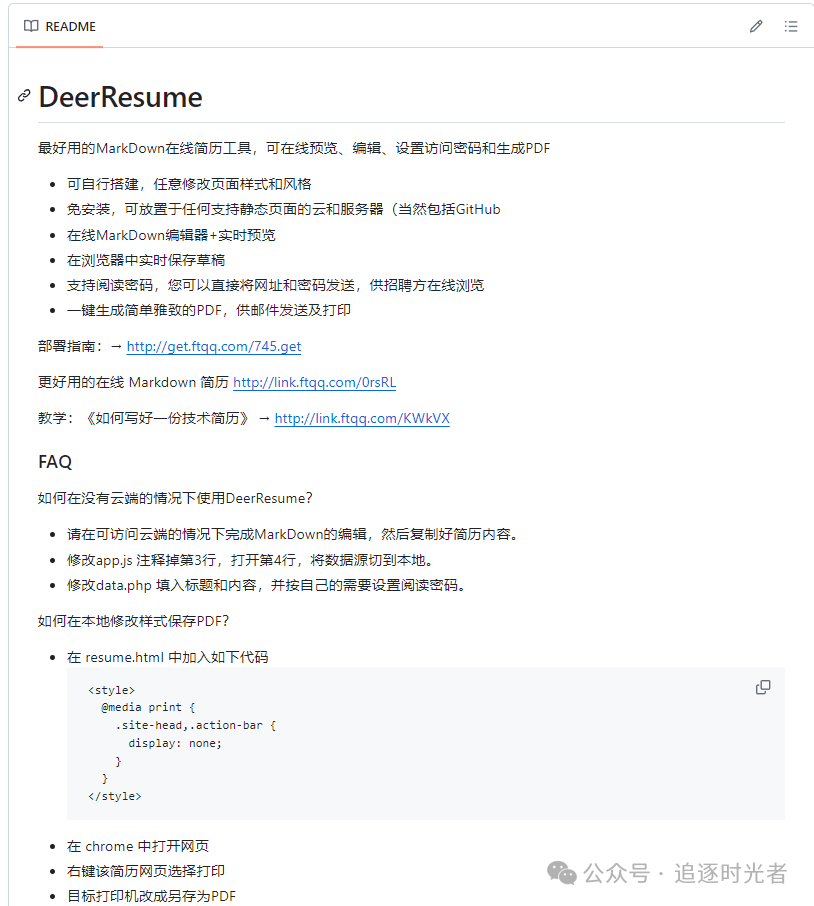
Task: Click the "<style>" opening tag line
Action: click(x=111, y=690)
